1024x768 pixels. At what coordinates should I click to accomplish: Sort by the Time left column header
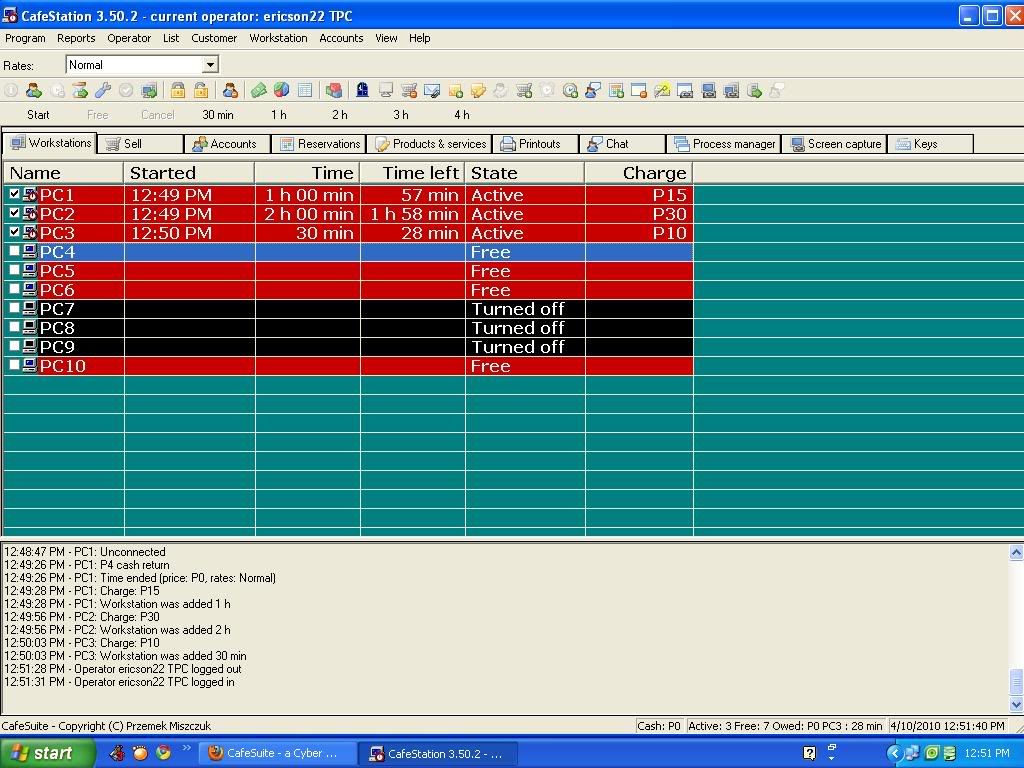coord(413,173)
